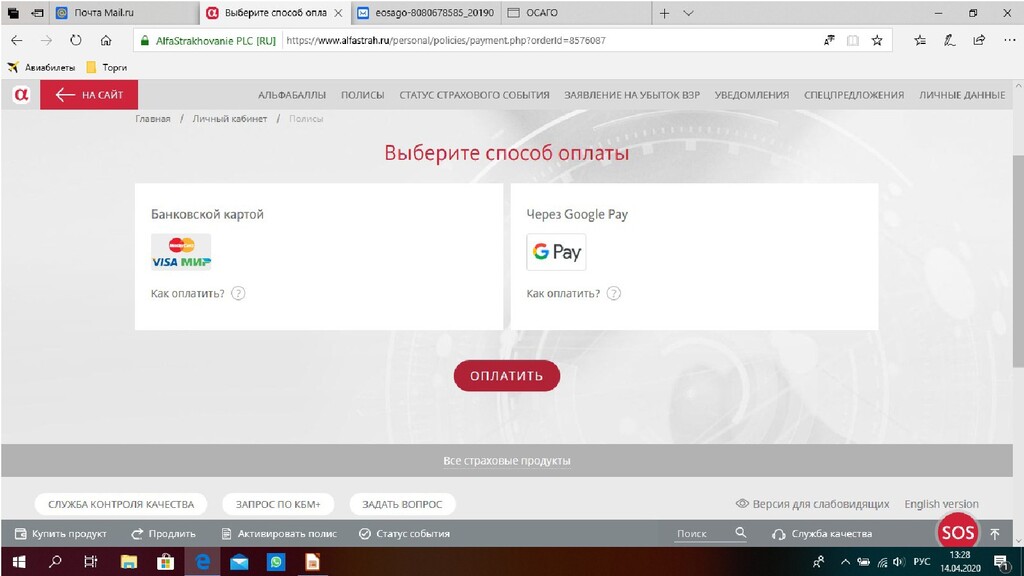
Task: Click the red Alfa logo icon
Action: pos(21,95)
